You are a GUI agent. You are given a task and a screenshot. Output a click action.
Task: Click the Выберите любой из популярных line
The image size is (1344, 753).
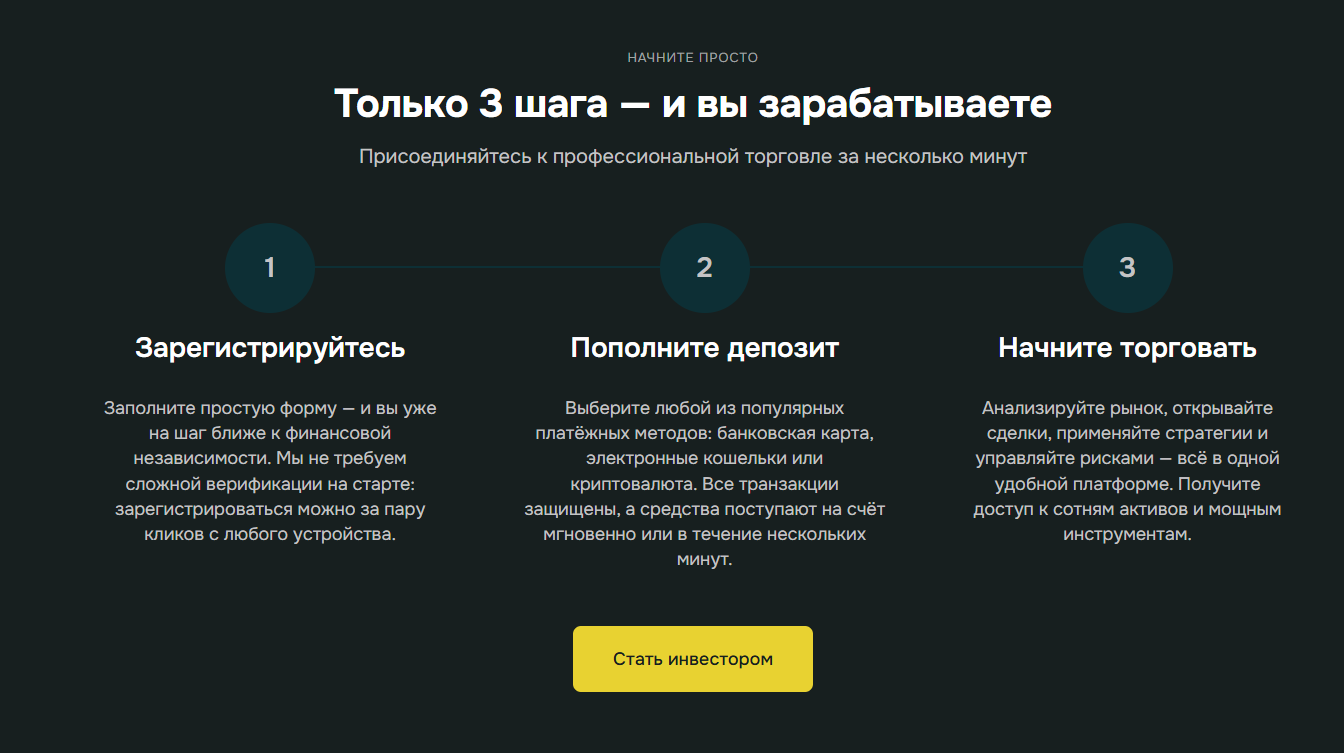[x=704, y=408]
